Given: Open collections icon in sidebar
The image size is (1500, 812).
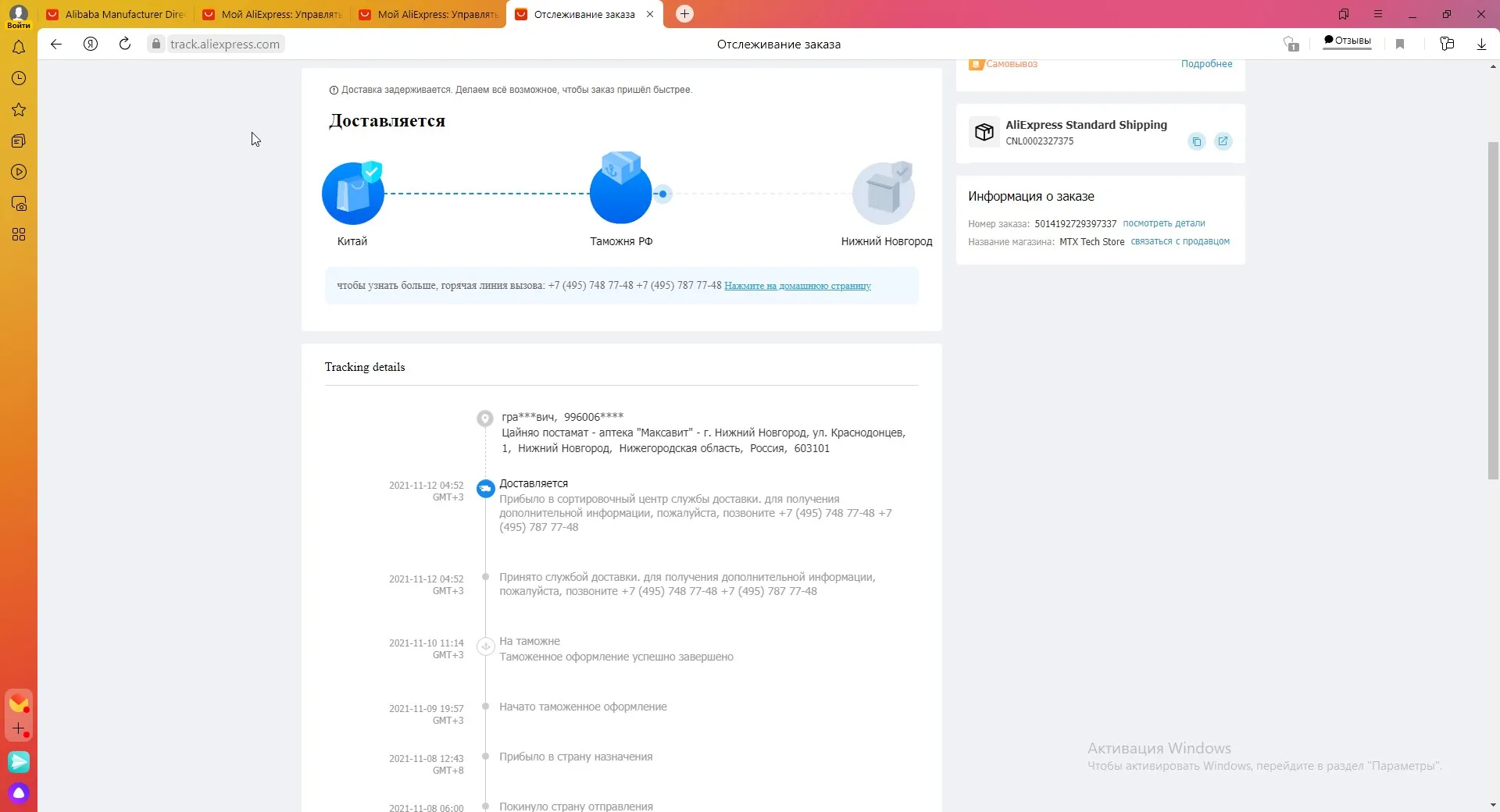Looking at the screenshot, I should click(19, 141).
